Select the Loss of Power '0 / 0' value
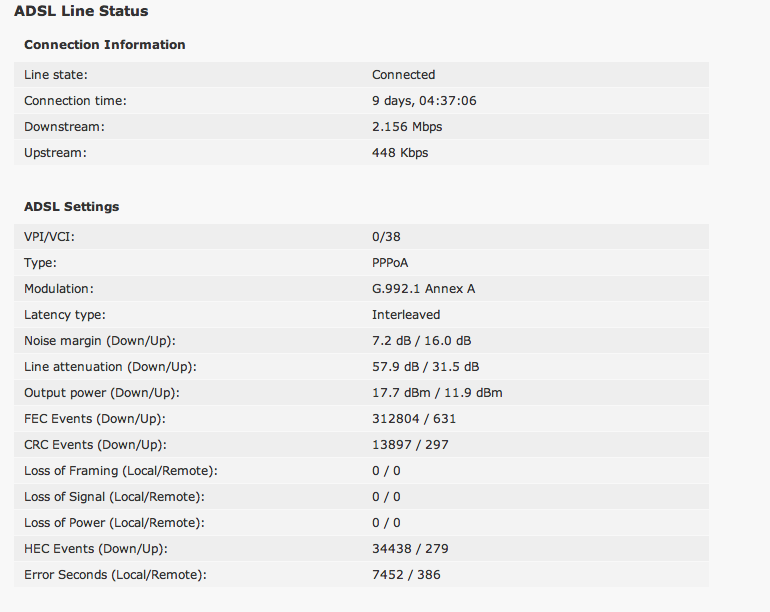This screenshot has width=770, height=612. click(x=386, y=523)
